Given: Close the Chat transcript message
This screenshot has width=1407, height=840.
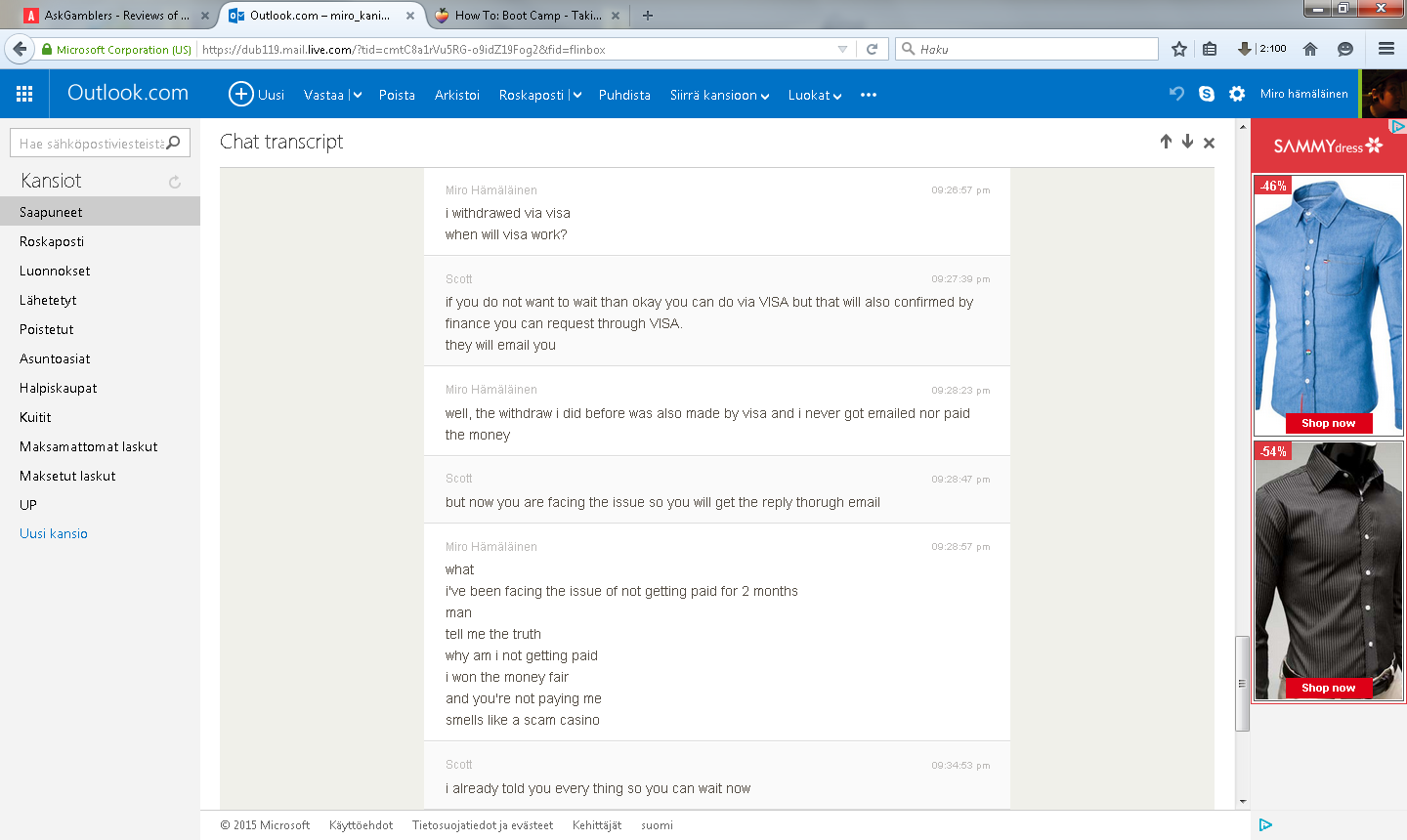Looking at the screenshot, I should click(x=1209, y=143).
